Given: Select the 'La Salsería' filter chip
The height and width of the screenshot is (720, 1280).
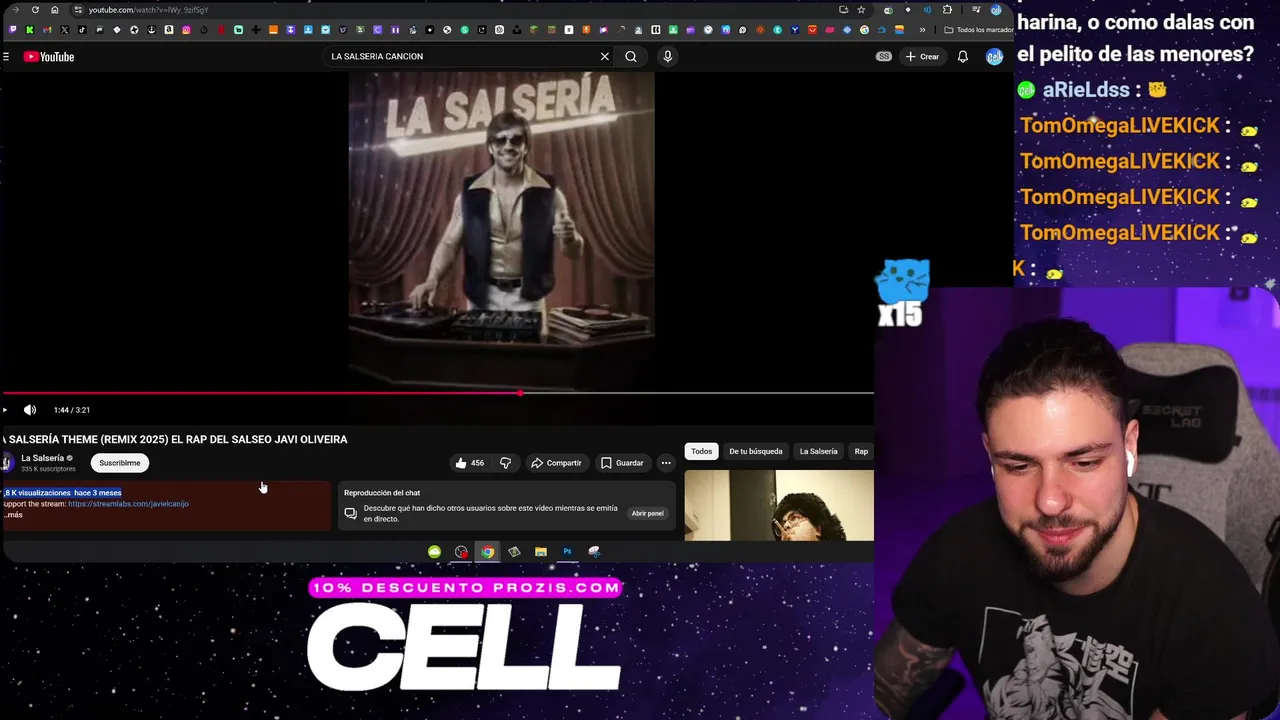Looking at the screenshot, I should [818, 451].
